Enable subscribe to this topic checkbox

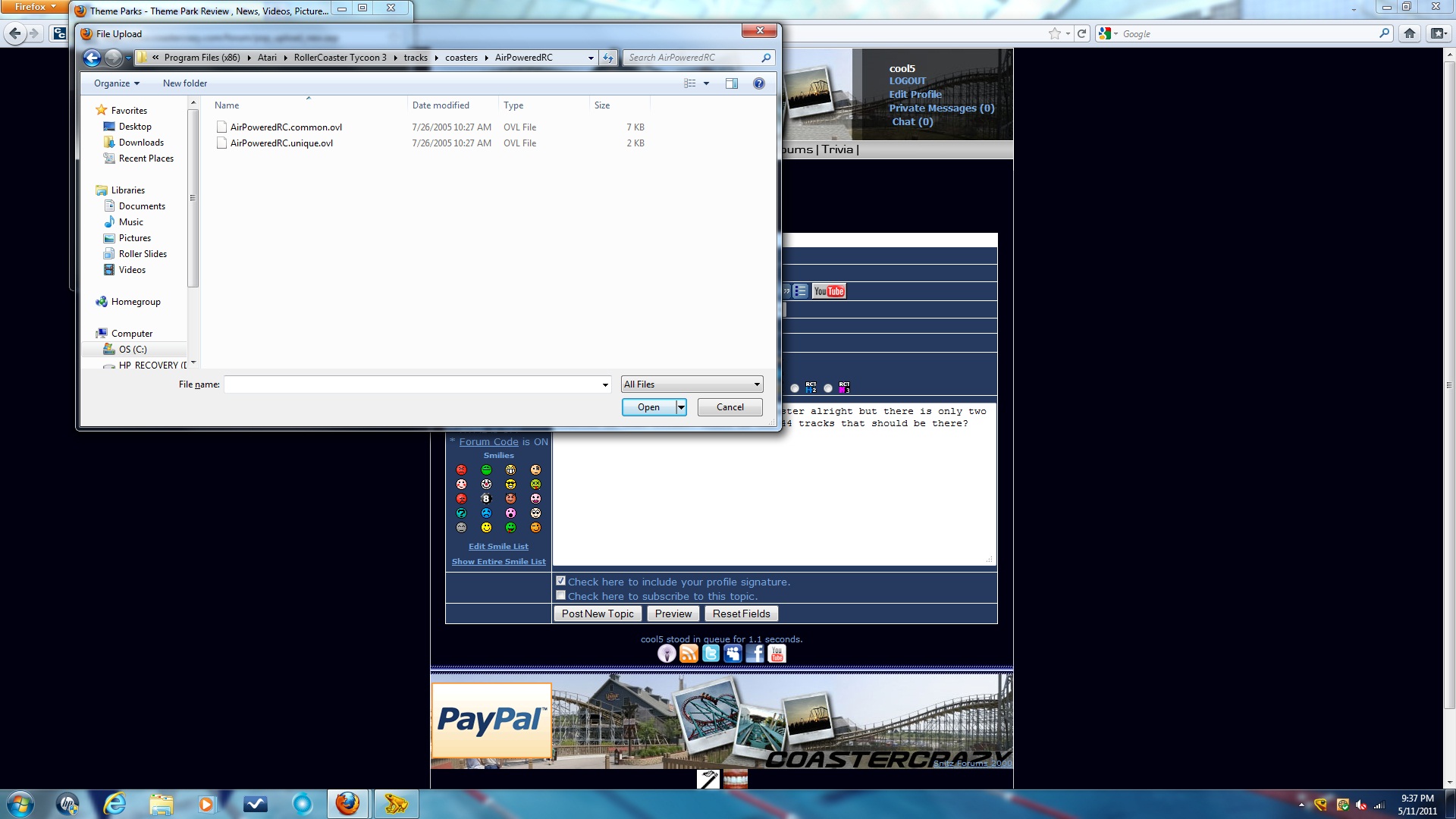(x=561, y=595)
